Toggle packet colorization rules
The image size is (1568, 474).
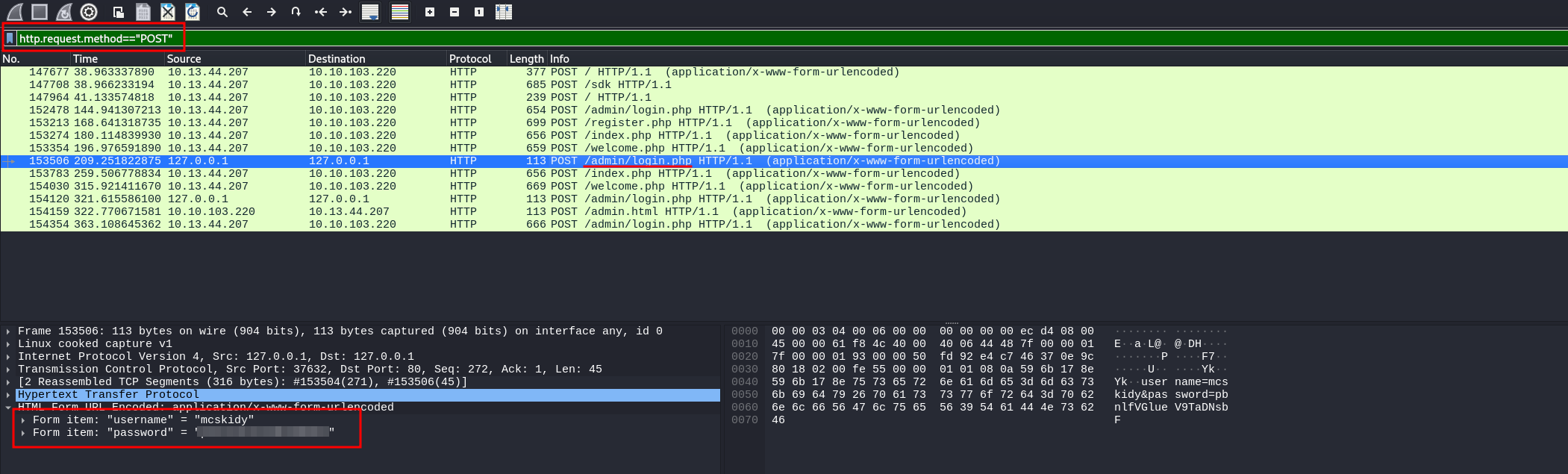coord(400,12)
